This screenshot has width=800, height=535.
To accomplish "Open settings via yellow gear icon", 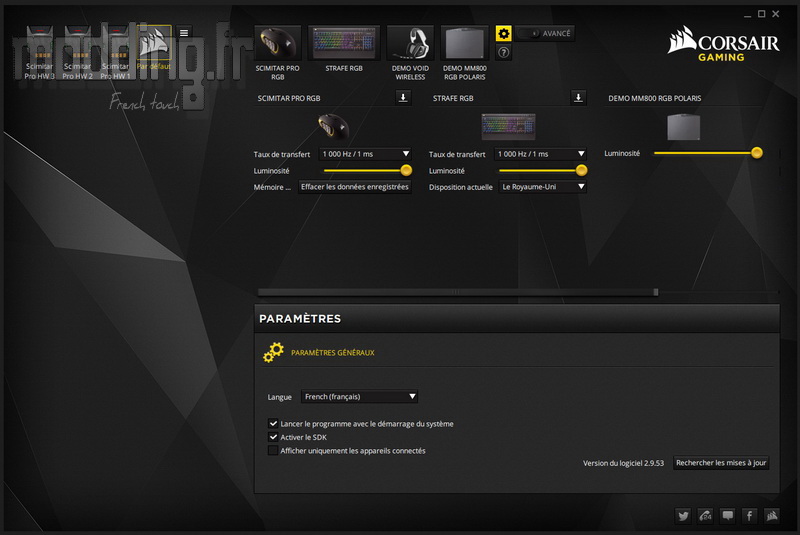I will pos(504,34).
